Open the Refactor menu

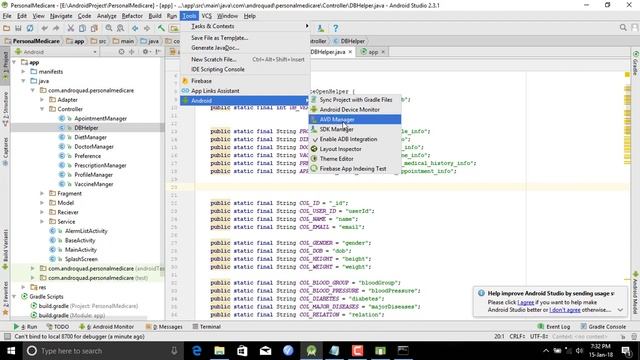[x=132, y=16]
